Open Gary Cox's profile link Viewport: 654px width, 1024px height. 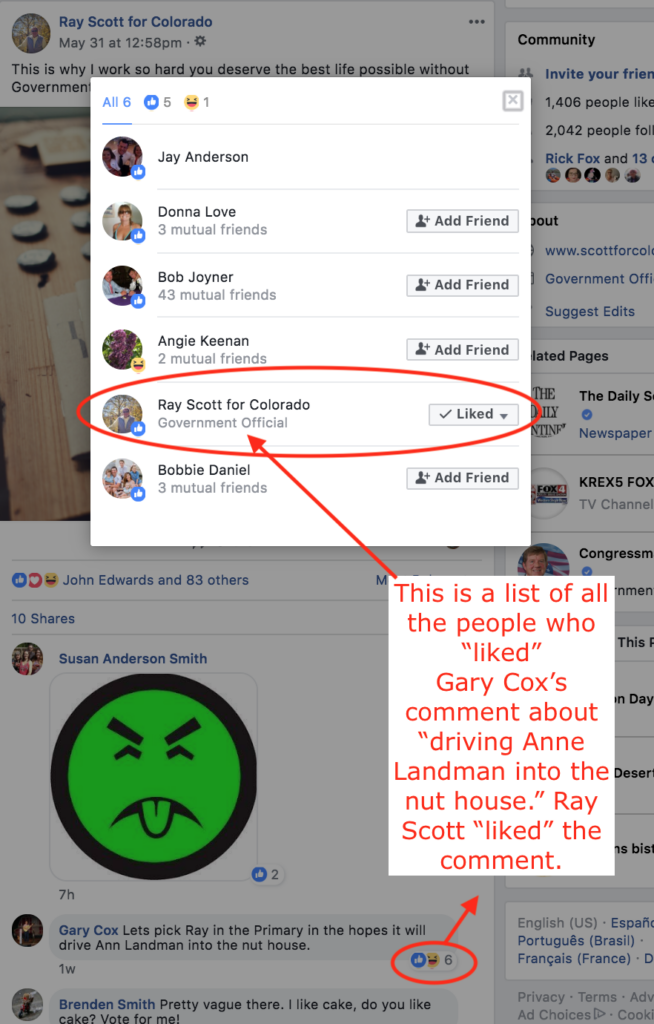(89, 930)
